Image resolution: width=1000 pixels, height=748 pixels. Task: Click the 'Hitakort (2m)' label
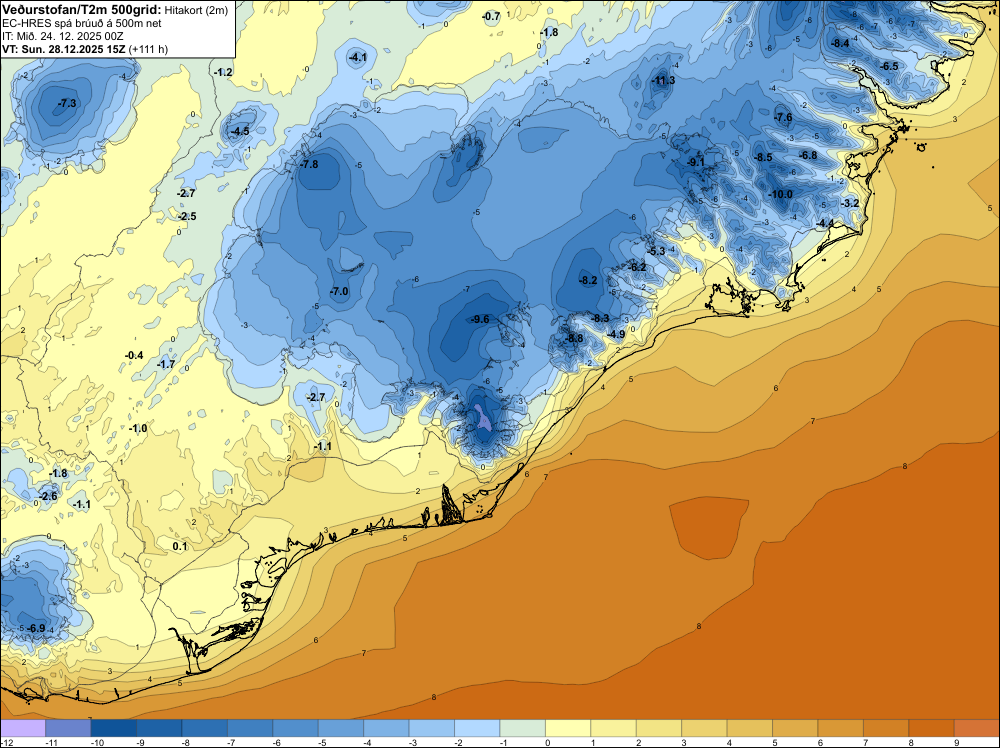(196, 10)
